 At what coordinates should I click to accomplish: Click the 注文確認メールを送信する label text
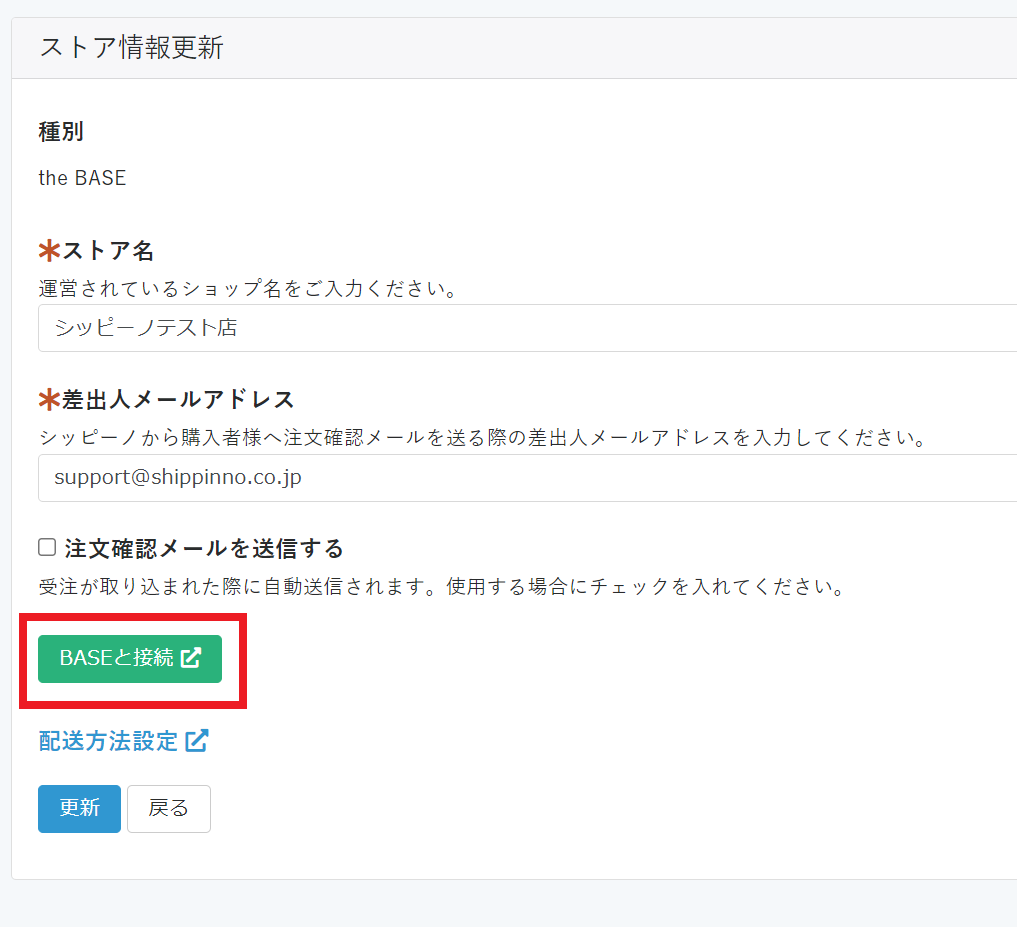[203, 548]
